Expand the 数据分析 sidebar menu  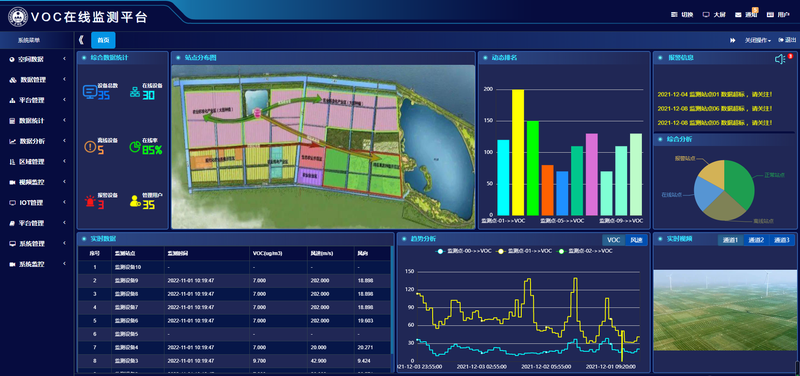coord(37,141)
